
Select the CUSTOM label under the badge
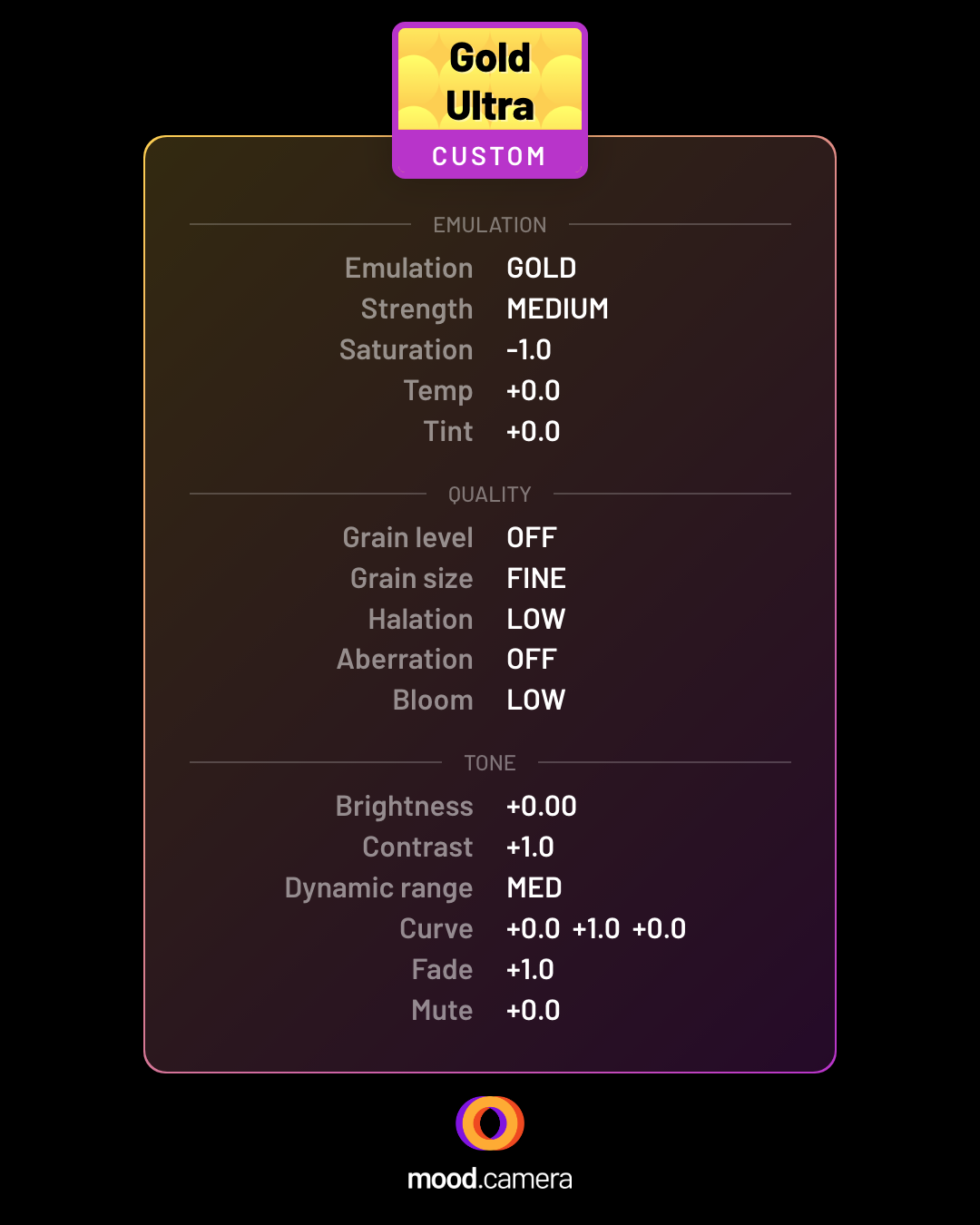489,156
